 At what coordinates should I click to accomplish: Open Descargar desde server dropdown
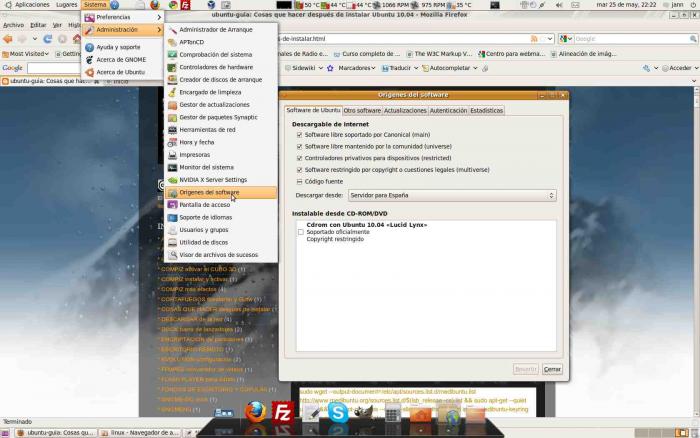[x=452, y=196]
